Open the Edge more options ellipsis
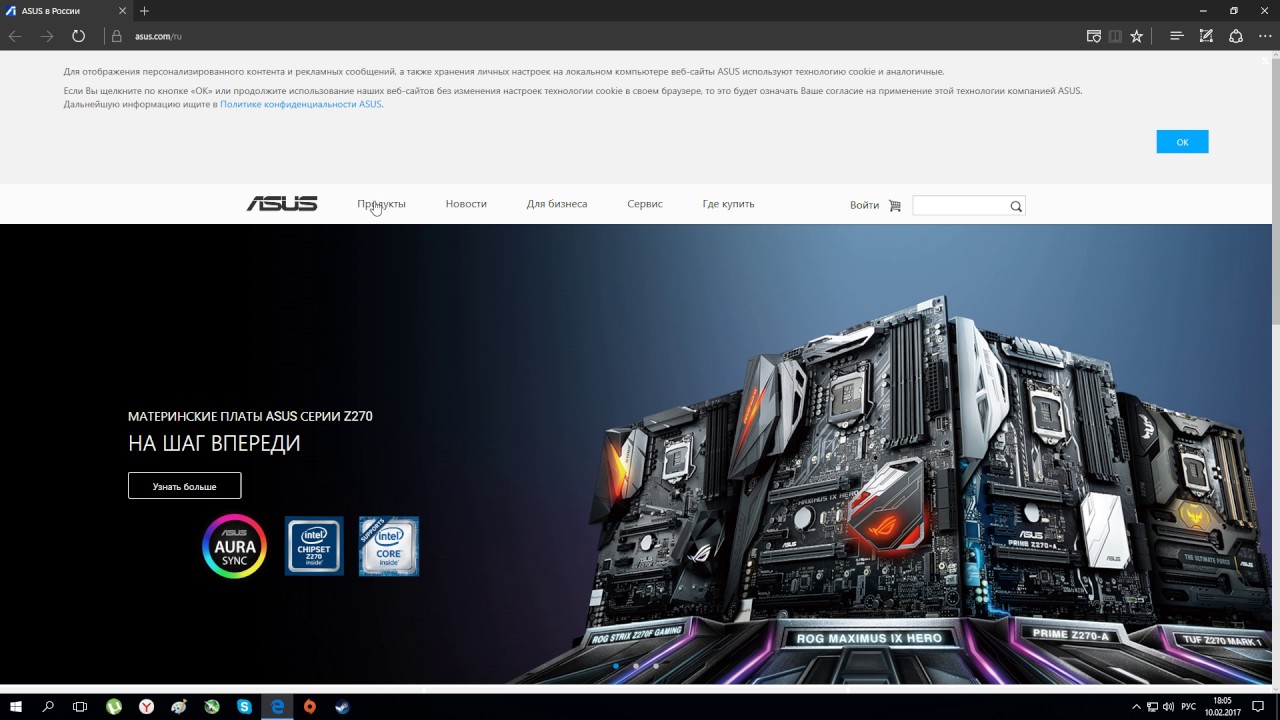 tap(1265, 36)
